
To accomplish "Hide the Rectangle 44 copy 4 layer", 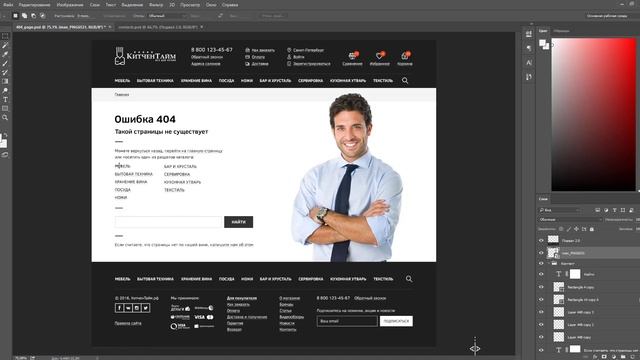I will pyautogui.click(x=542, y=300).
